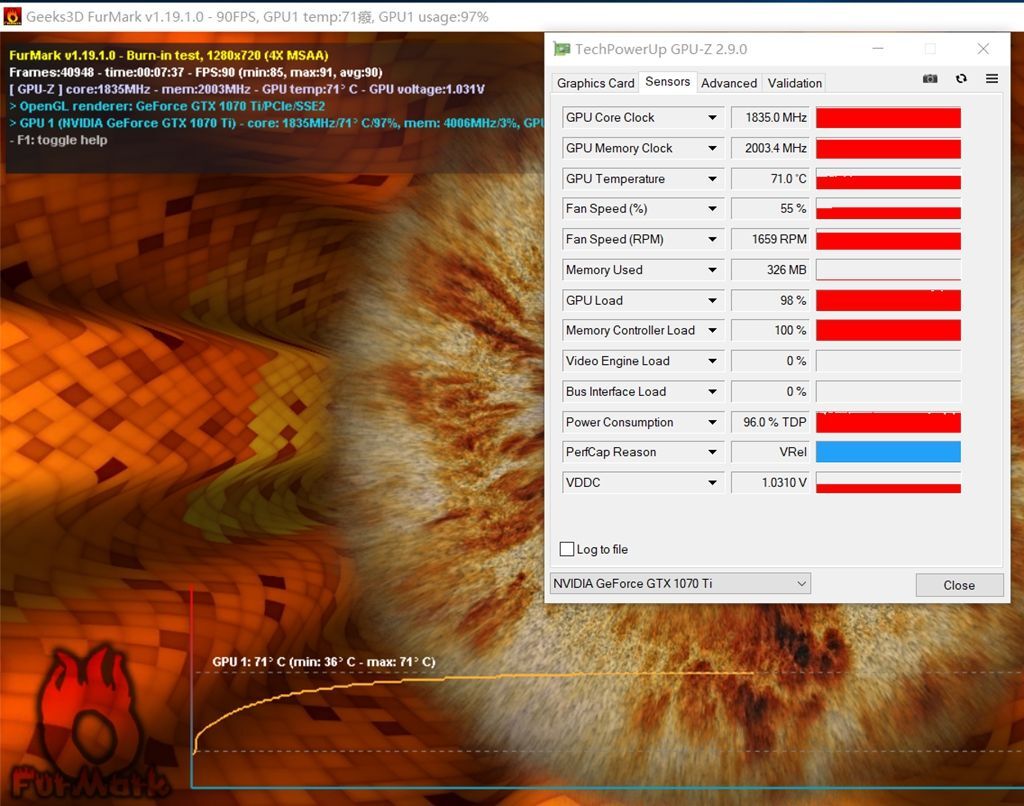Click the Fan Speed (RPM) history graph
Screen dimensions: 1024x806
click(888, 240)
